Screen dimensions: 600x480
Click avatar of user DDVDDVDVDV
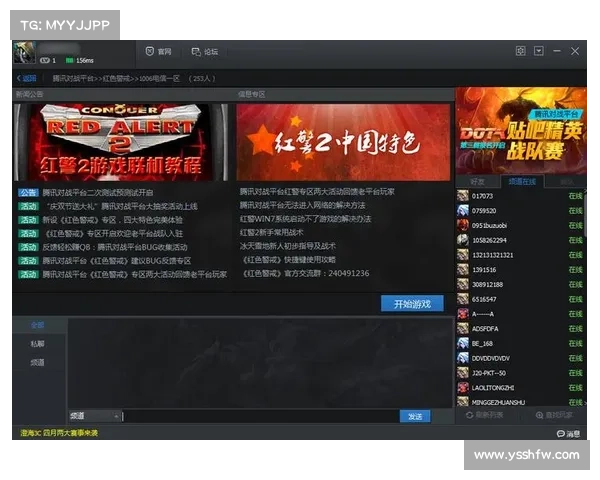coord(463,358)
